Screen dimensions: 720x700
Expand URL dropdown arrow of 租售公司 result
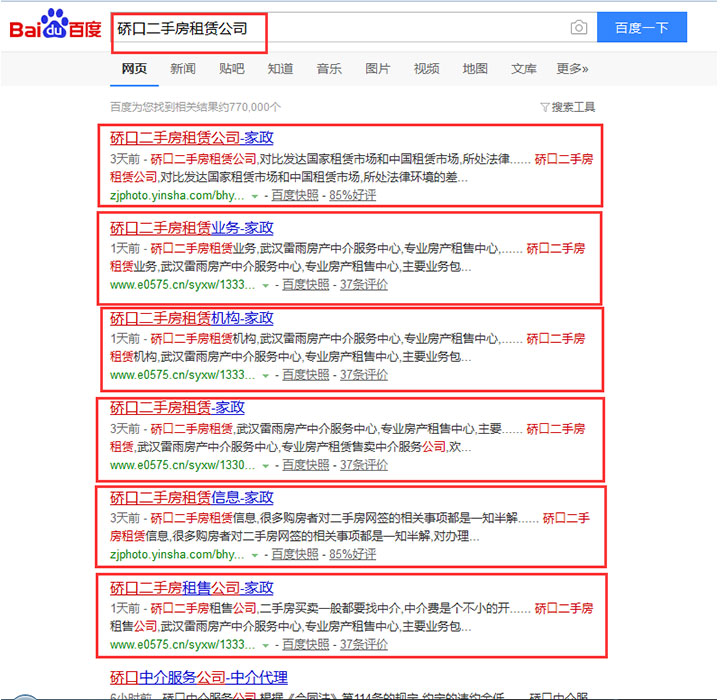pos(265,645)
